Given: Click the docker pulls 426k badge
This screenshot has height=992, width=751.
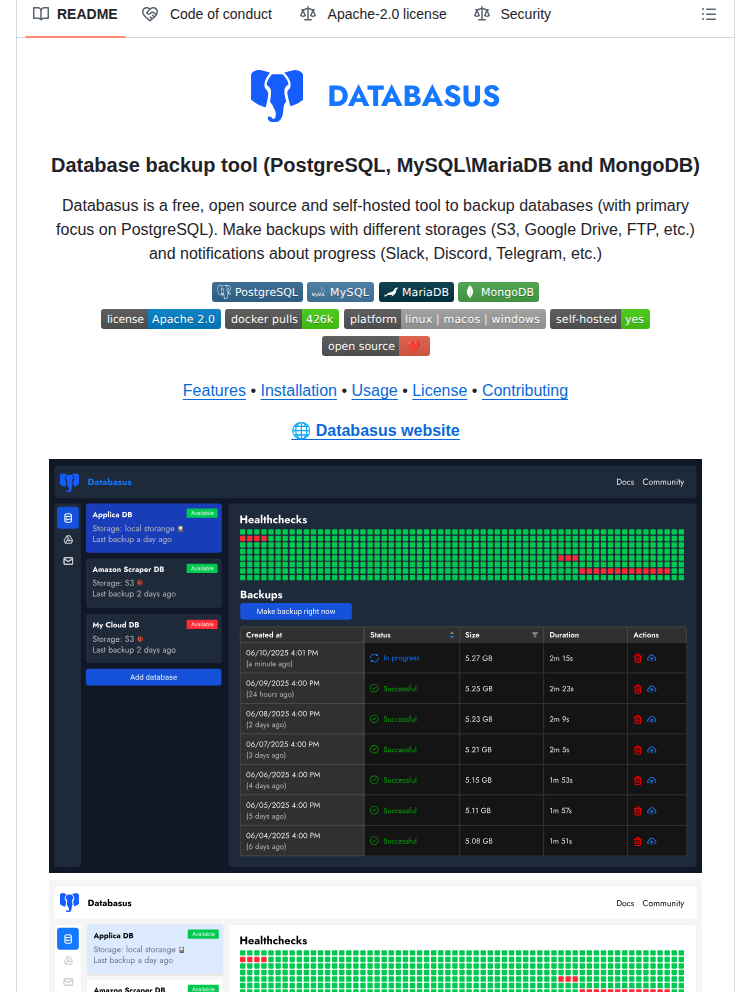Looking at the screenshot, I should tap(282, 319).
